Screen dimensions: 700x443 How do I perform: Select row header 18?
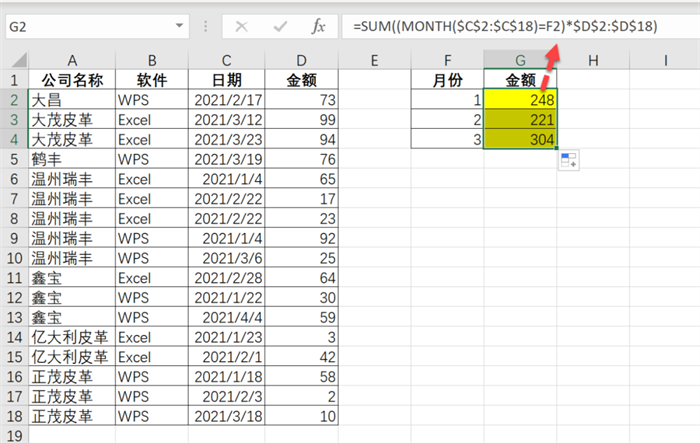(x=14, y=416)
